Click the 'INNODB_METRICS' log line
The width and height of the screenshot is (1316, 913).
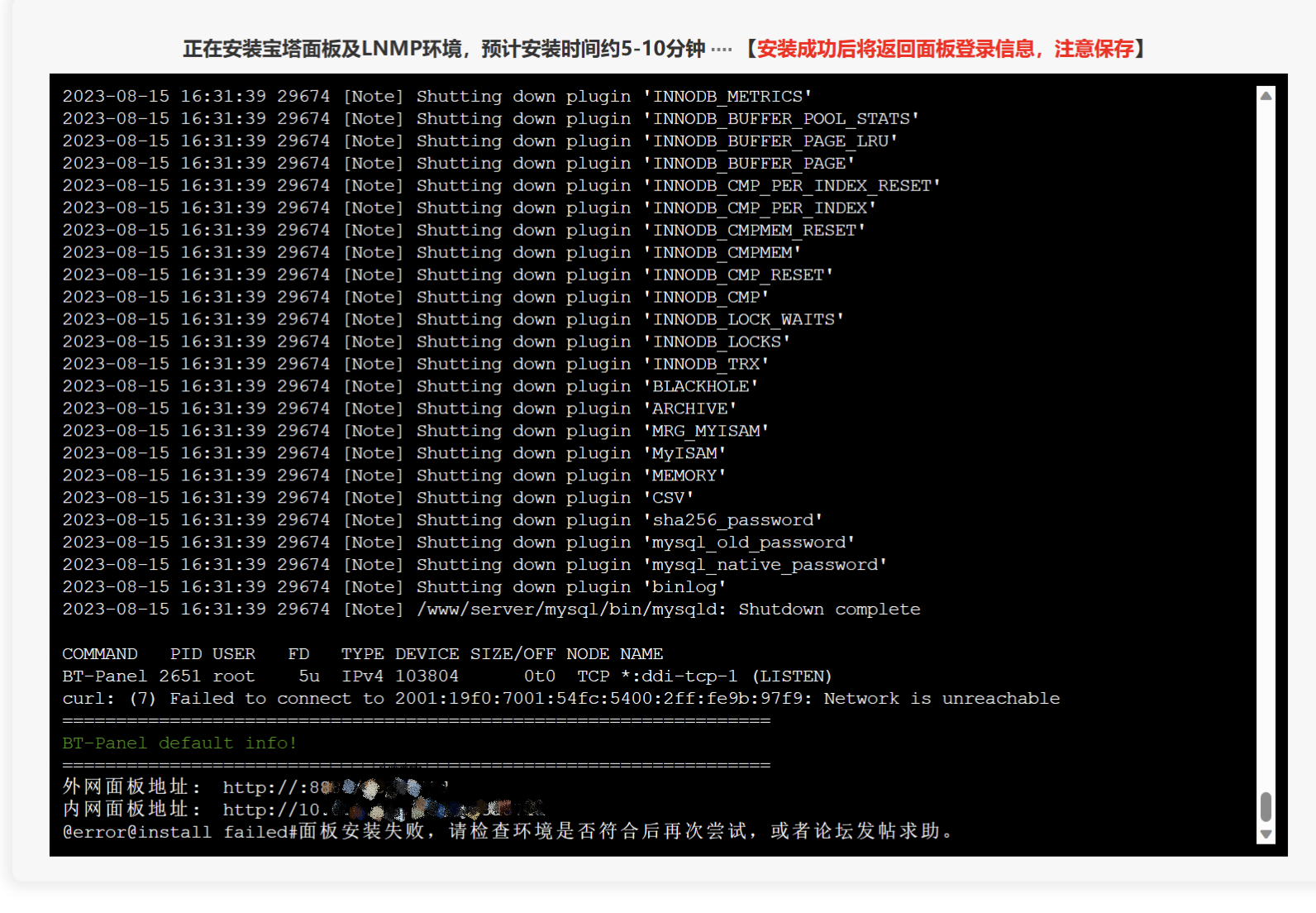[x=436, y=96]
